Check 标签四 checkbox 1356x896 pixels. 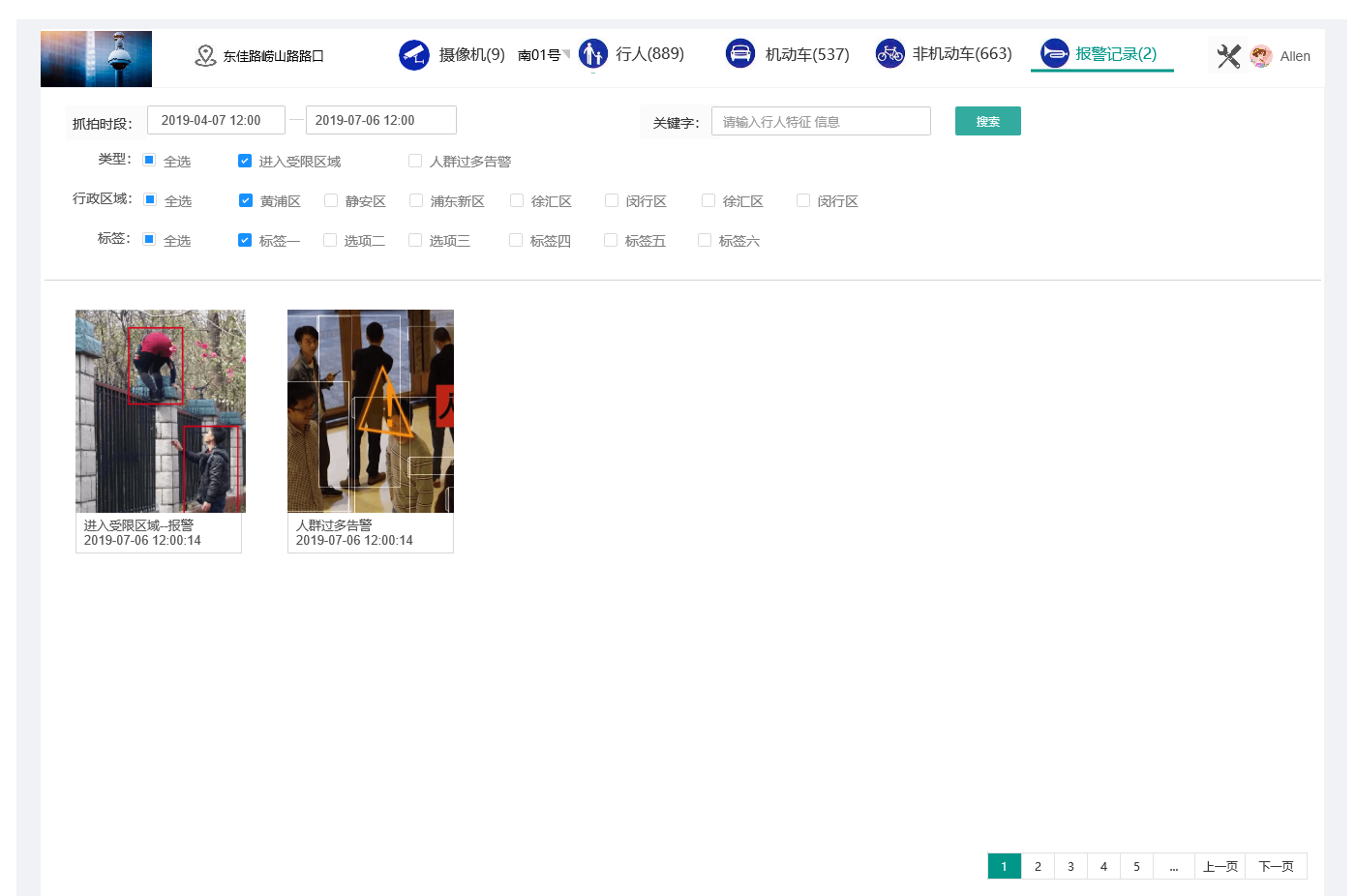[516, 240]
